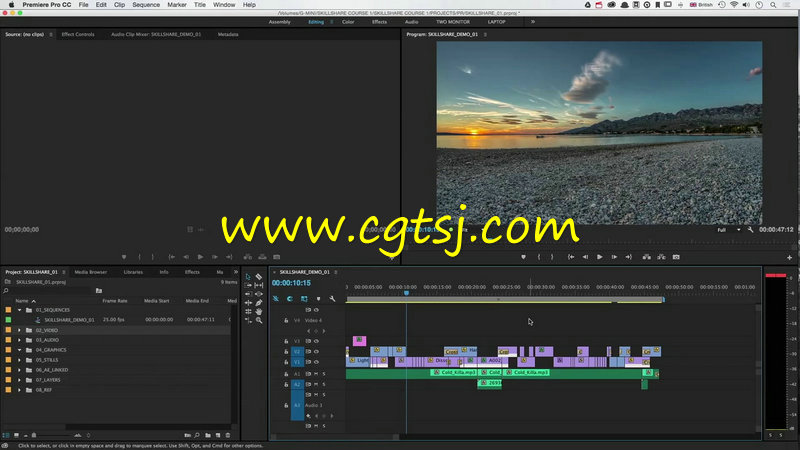Toggle Linked Selection in timeline

click(304, 298)
